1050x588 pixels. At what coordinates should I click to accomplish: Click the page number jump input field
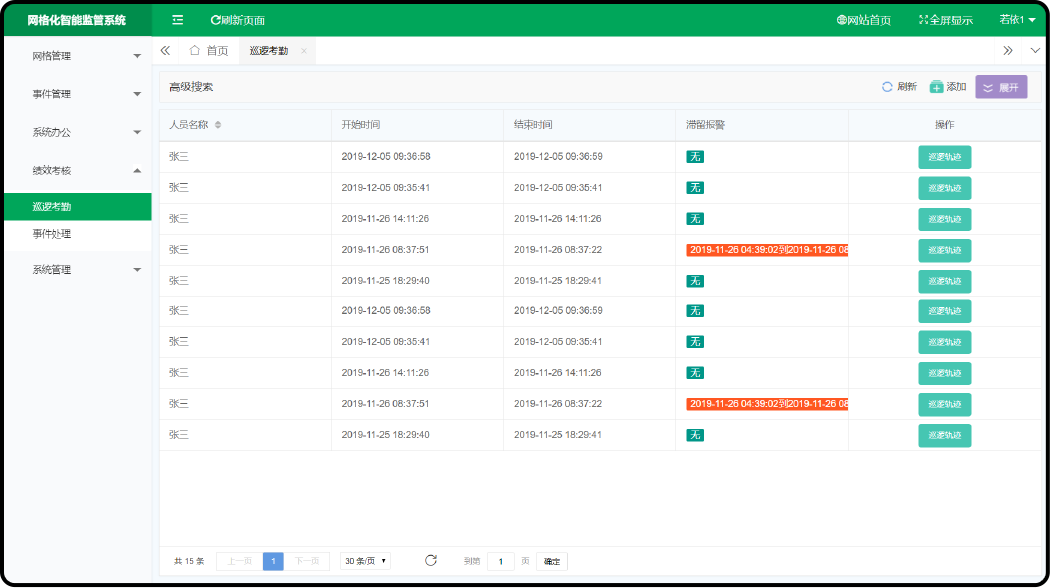(500, 561)
